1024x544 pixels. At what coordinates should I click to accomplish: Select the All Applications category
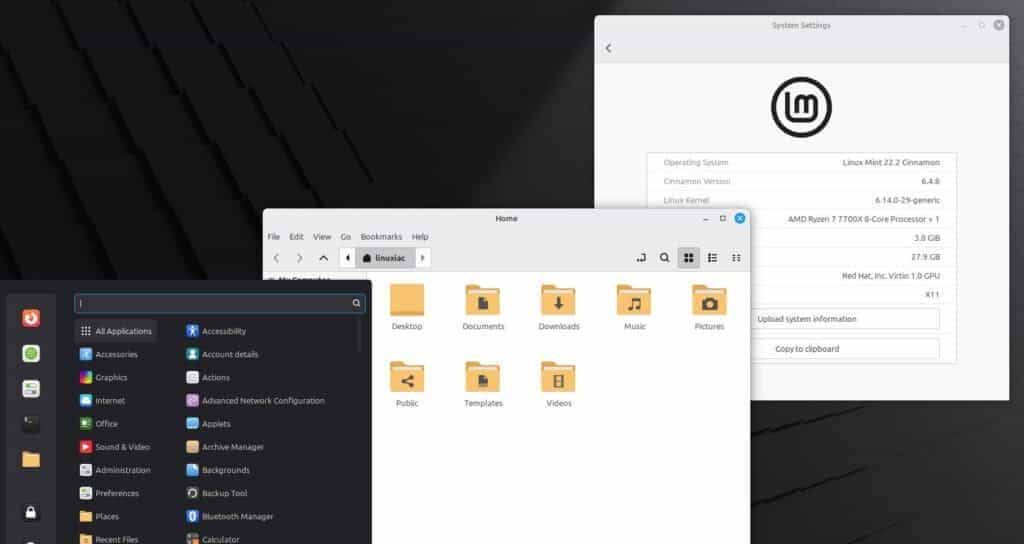[116, 331]
